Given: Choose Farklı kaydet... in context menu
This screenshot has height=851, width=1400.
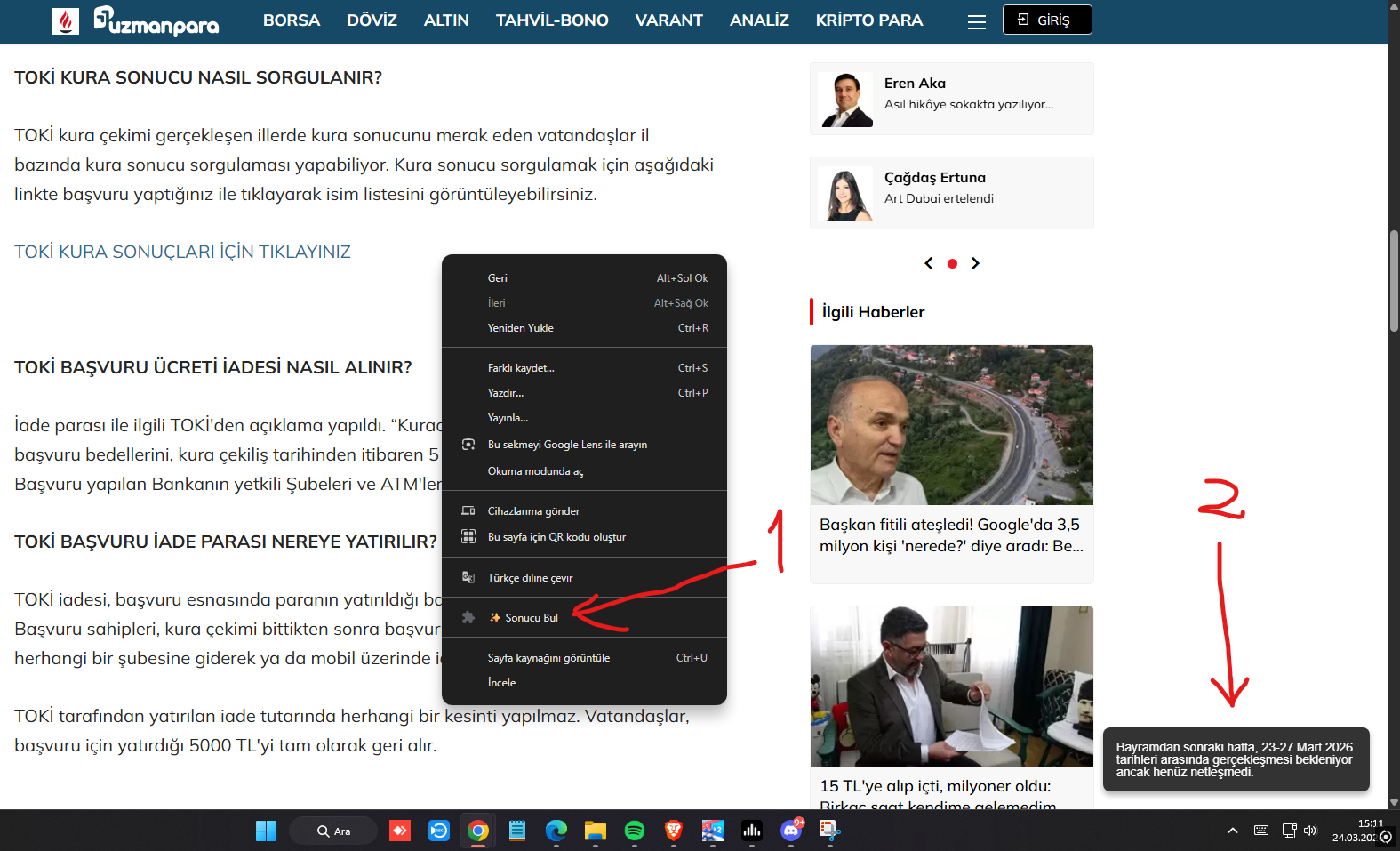Looking at the screenshot, I should (584, 368).
